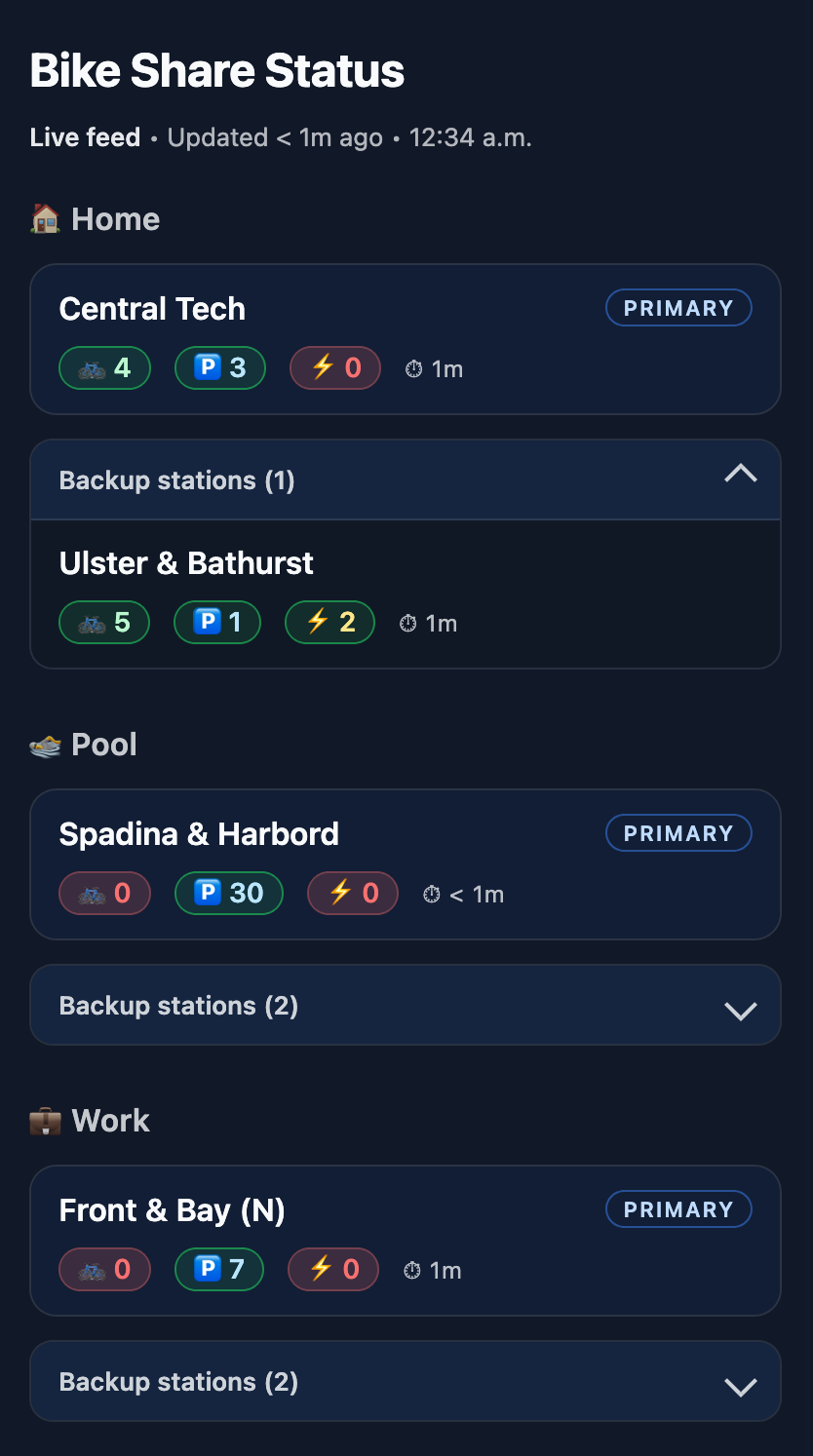
Task: Click the e-bike badge for Spadina & Harbord
Action: [x=353, y=894]
